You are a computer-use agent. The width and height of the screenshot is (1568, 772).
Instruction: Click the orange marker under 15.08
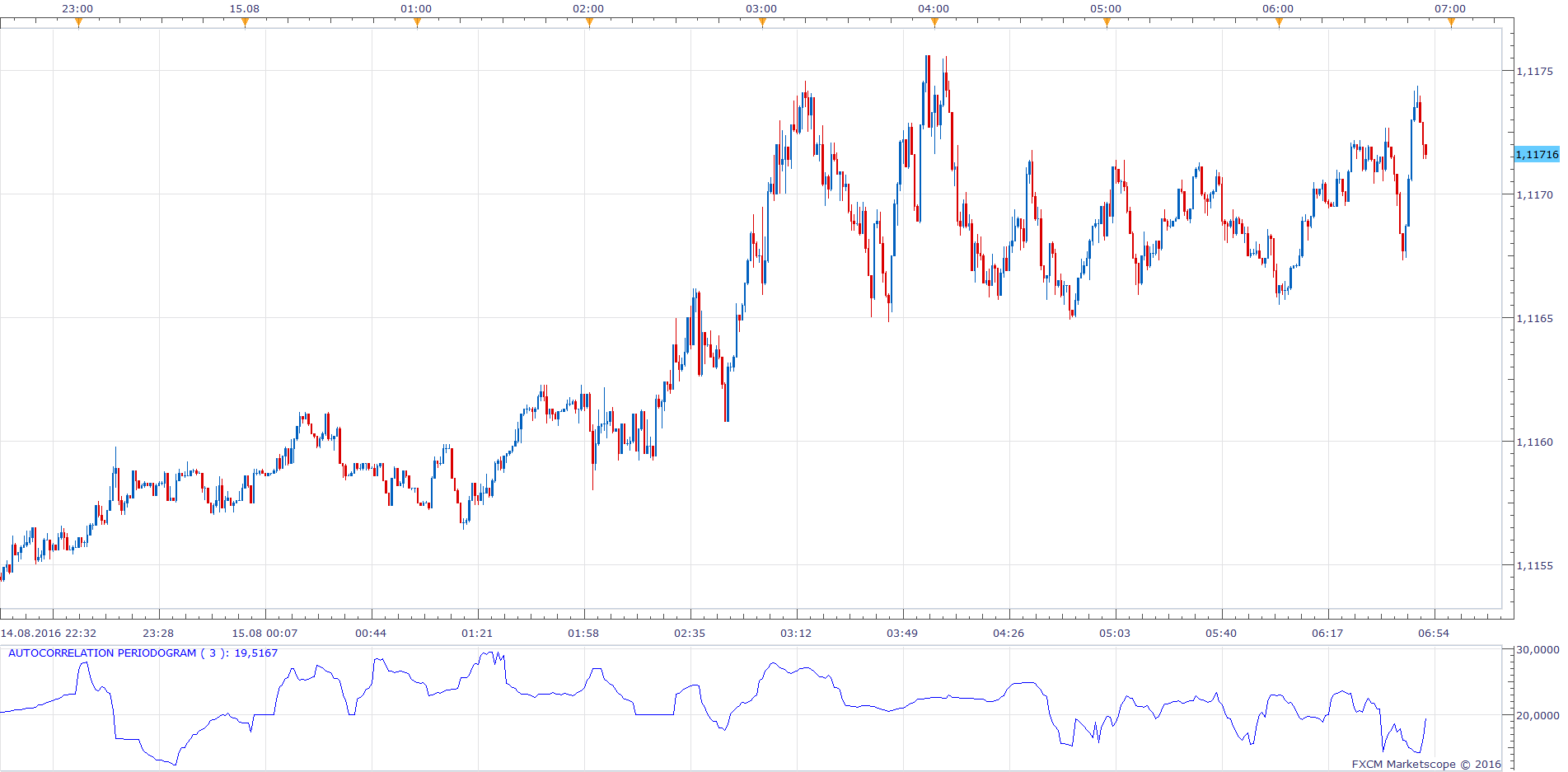pos(245,23)
